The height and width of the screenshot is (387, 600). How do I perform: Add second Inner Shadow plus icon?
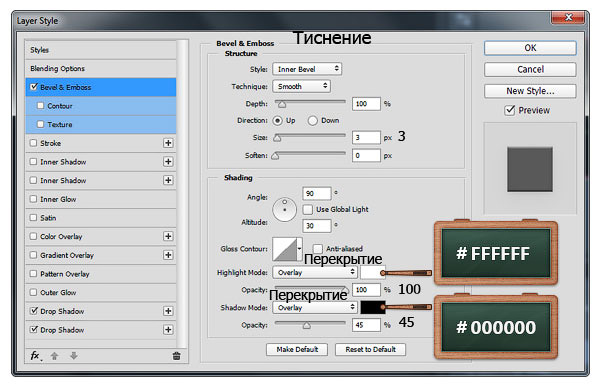[168, 180]
